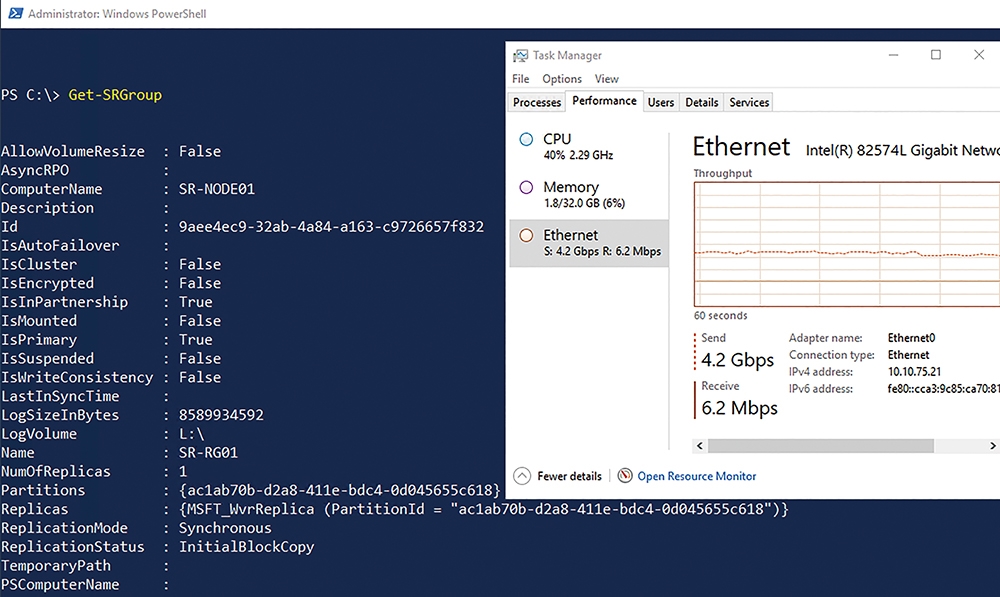Click the Ethernet heading in the Performance pane
The height and width of the screenshot is (597, 1000).
click(741, 147)
